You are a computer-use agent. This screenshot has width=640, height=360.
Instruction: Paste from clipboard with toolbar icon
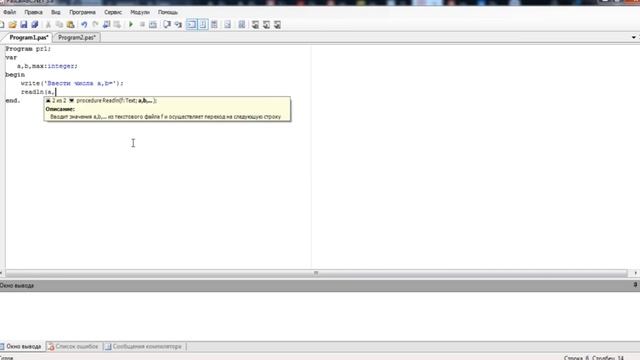tap(71, 25)
